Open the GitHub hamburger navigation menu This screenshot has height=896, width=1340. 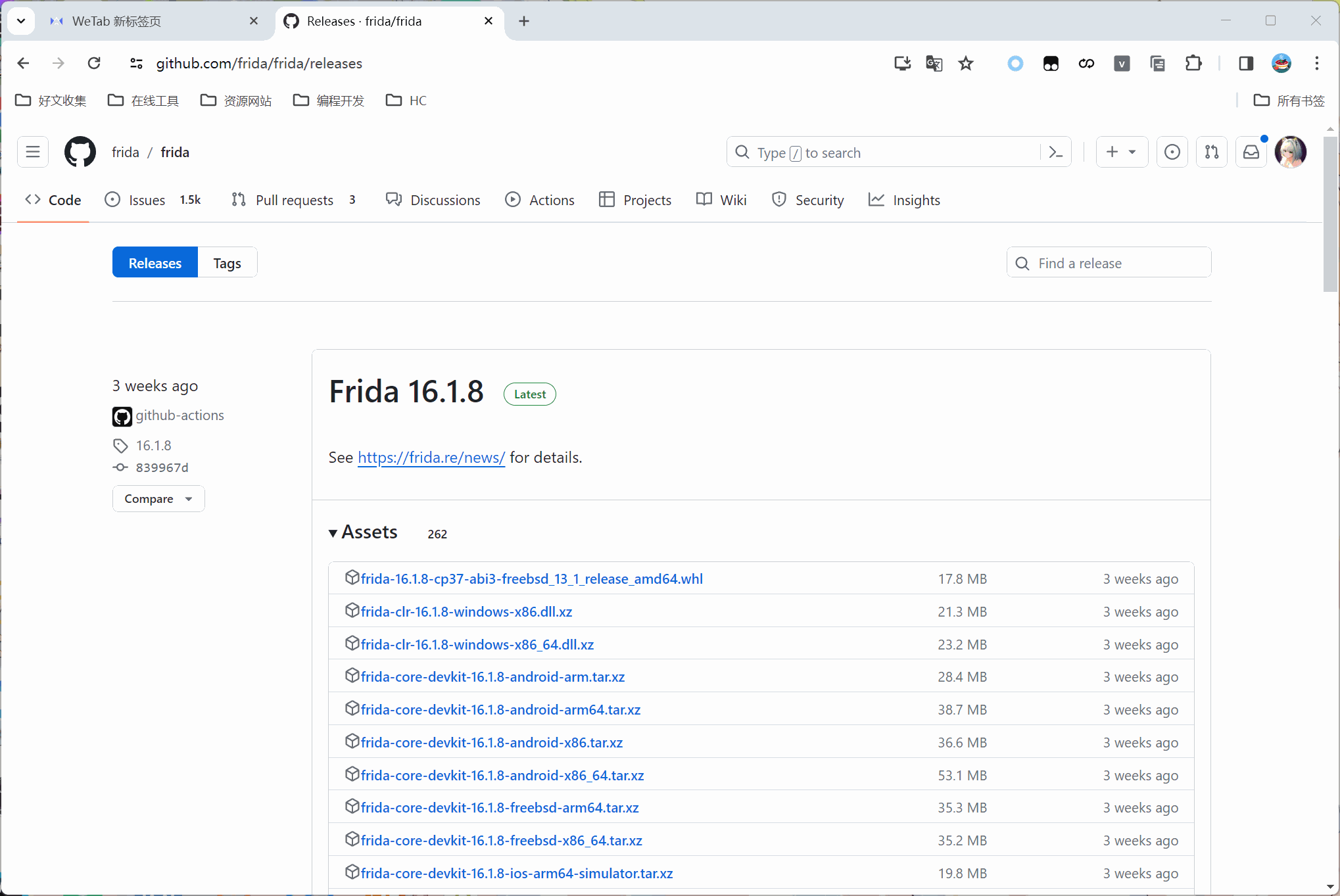click(x=33, y=153)
